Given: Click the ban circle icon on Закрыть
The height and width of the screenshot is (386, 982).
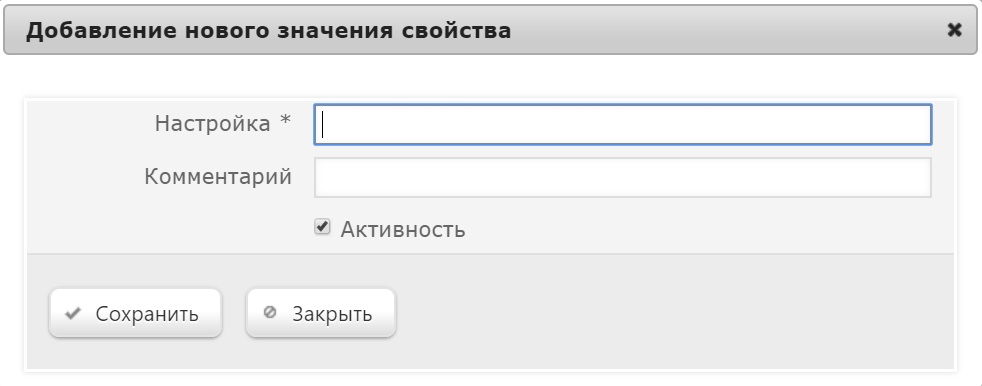Looking at the screenshot, I should coord(270,312).
